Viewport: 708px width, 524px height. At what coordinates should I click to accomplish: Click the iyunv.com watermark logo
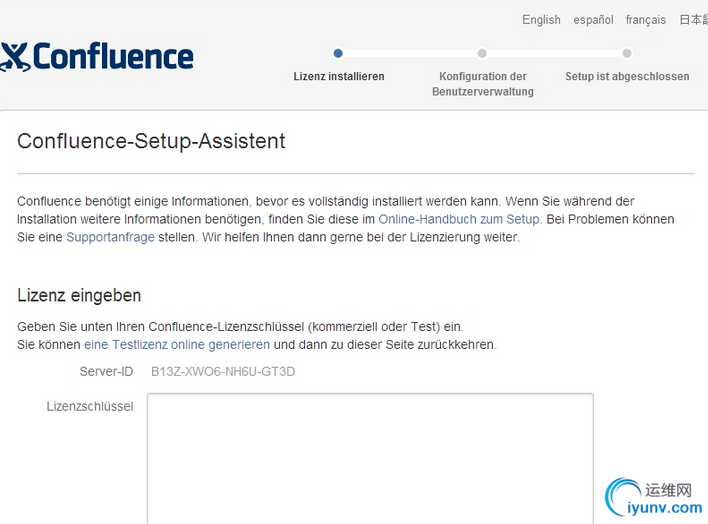pos(655,498)
